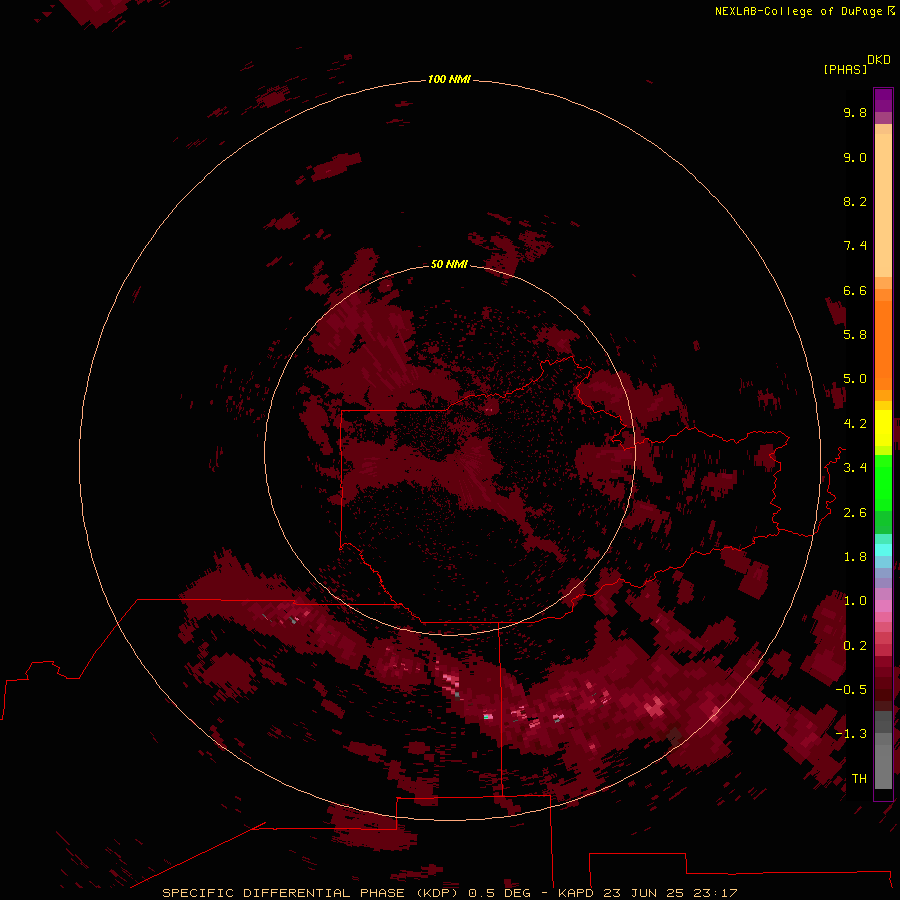The width and height of the screenshot is (900, 900).
Task: Click the bright green segment of the color bar
Action: (883, 482)
